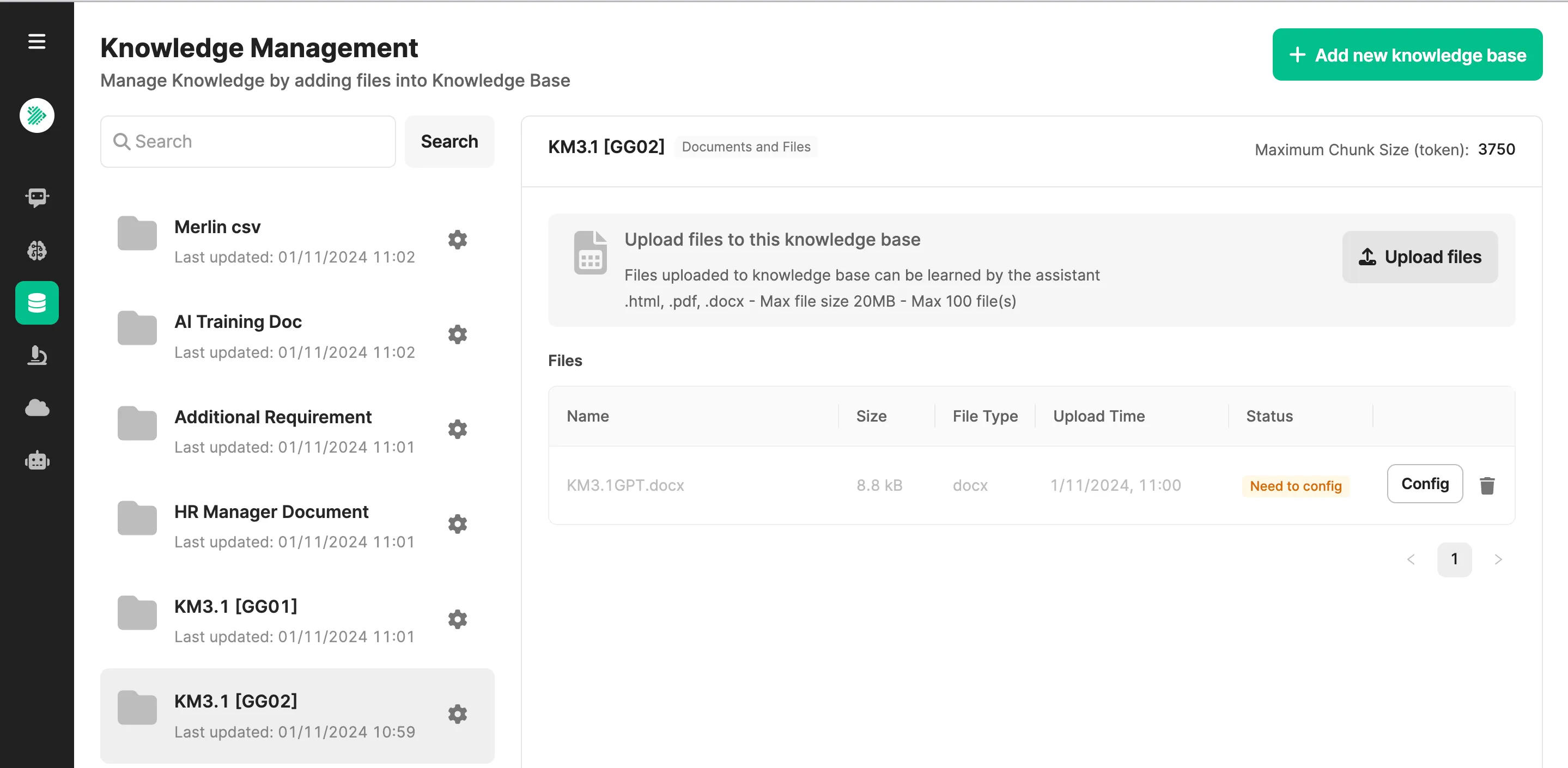Viewport: 1568px width, 768px height.
Task: Select Additional Requirement knowledge base
Action: pyautogui.click(x=297, y=431)
